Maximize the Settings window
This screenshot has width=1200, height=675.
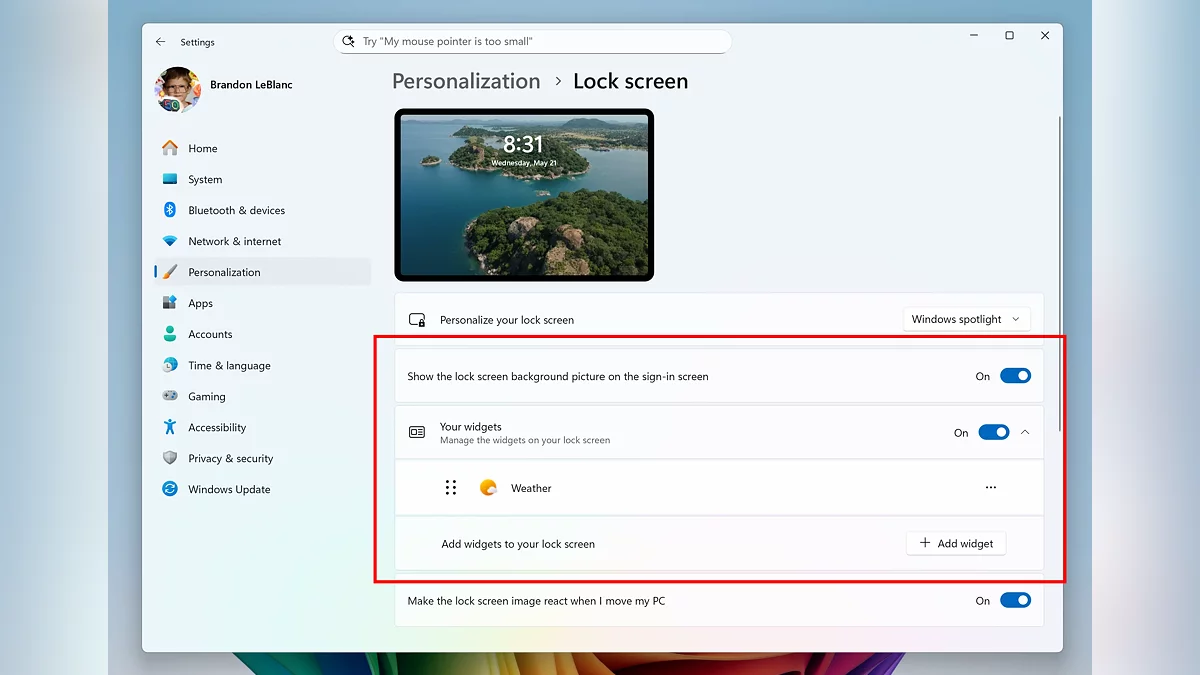click(x=1009, y=35)
